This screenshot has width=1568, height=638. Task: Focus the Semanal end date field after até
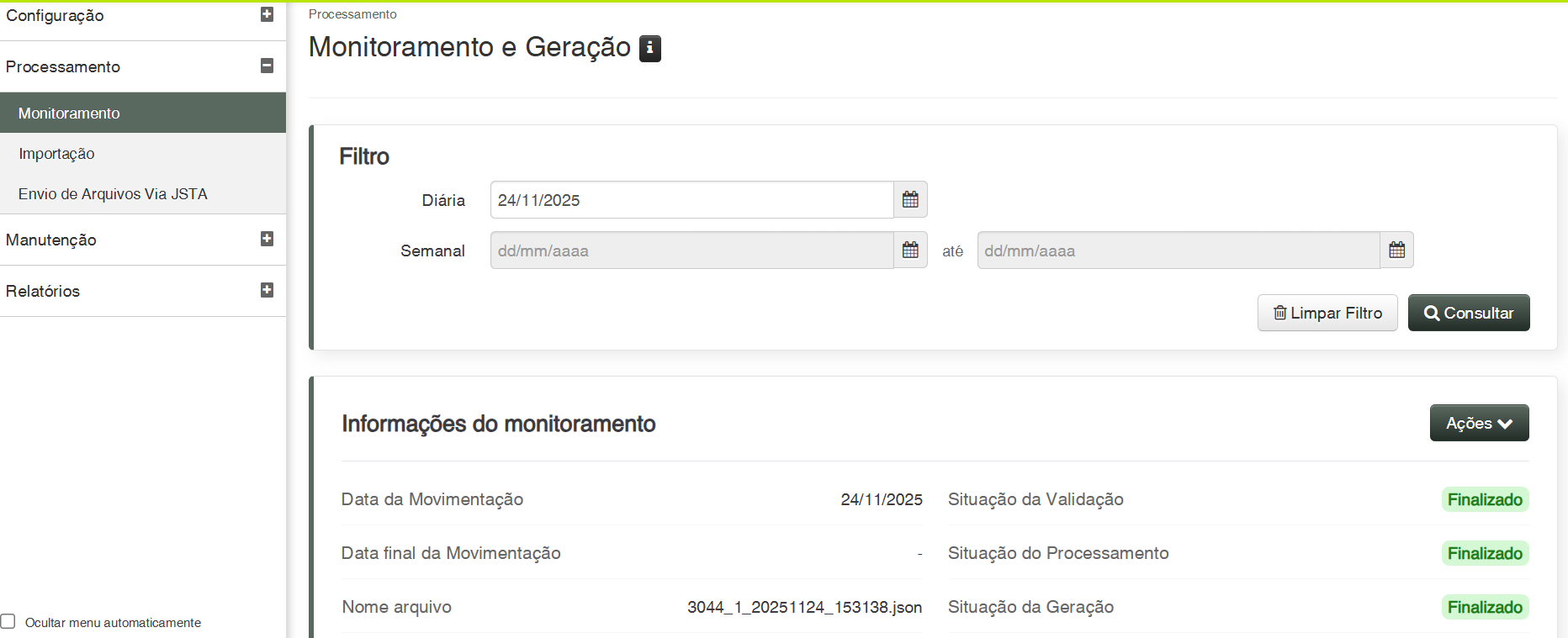click(x=1178, y=250)
